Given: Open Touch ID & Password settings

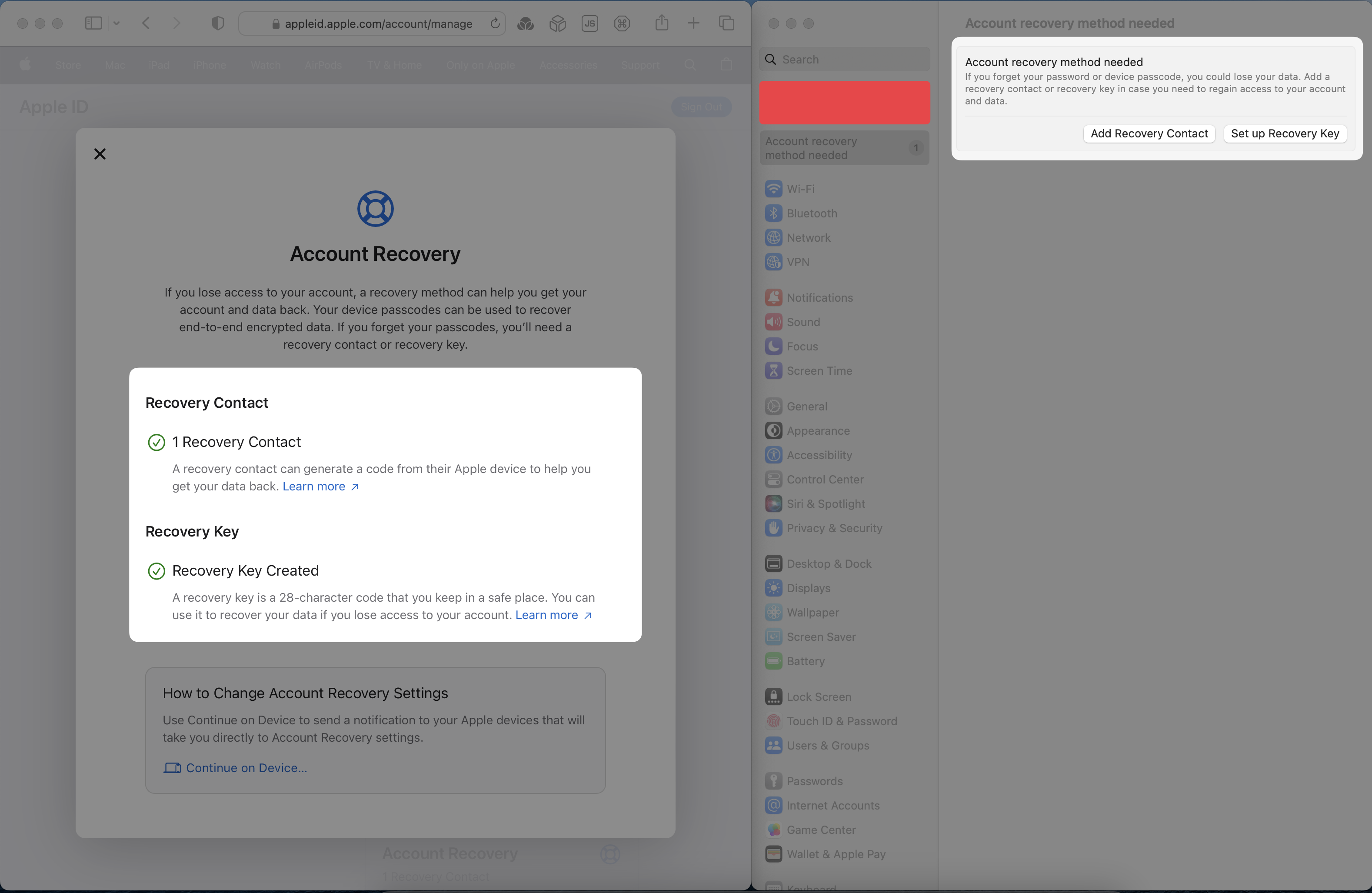Looking at the screenshot, I should (x=841, y=721).
